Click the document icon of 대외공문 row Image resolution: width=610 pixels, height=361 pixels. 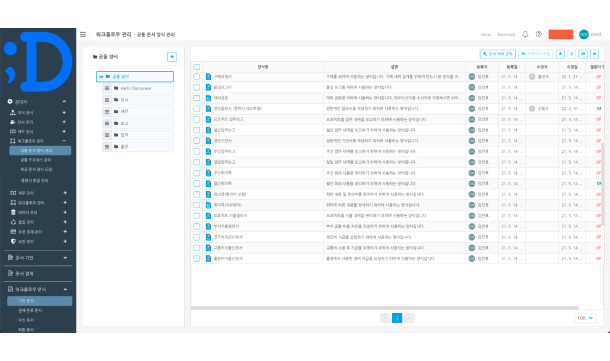[208, 98]
